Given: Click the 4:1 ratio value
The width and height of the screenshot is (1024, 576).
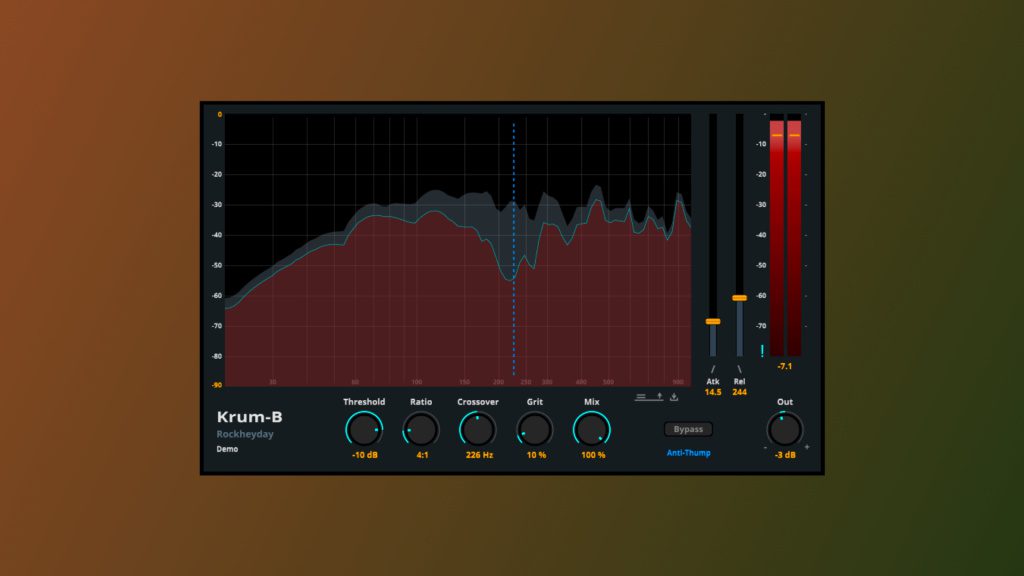Looking at the screenshot, I should (x=423, y=455).
